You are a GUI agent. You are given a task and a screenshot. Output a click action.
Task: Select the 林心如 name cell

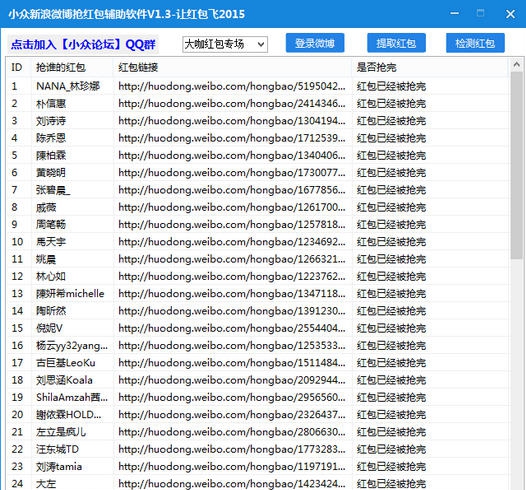pos(51,277)
